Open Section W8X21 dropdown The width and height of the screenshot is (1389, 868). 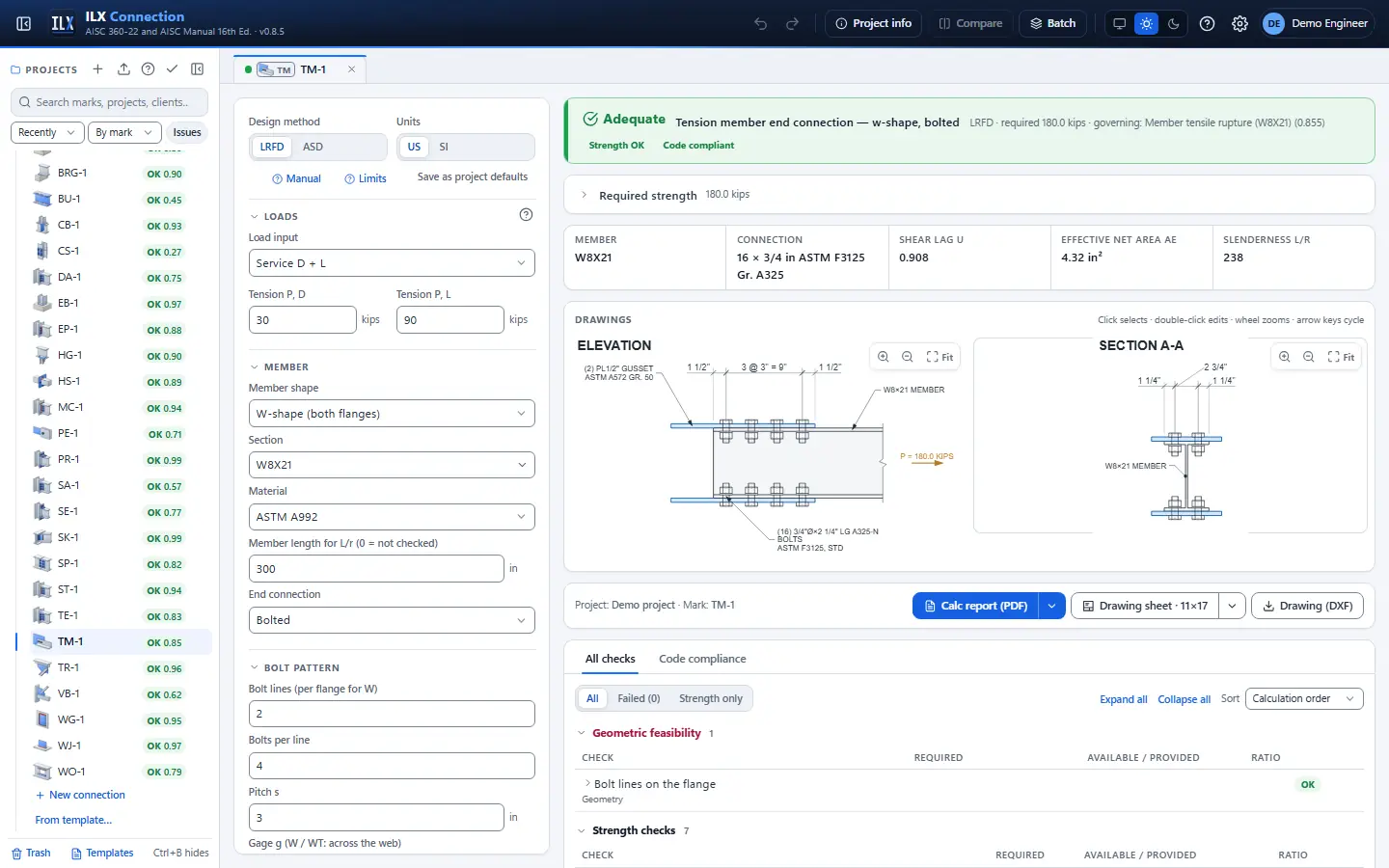(x=392, y=465)
